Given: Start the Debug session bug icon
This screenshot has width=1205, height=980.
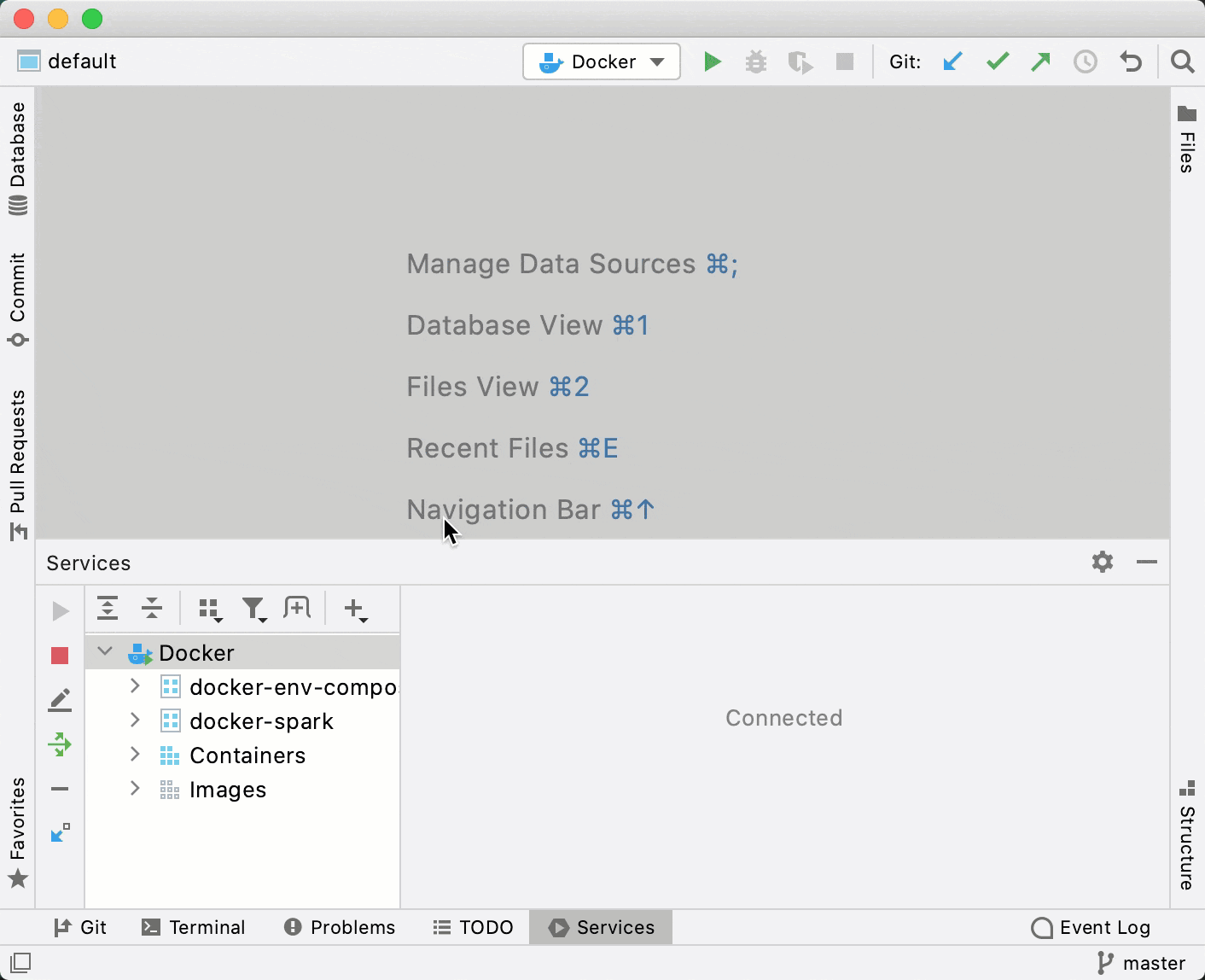Looking at the screenshot, I should coord(756,61).
